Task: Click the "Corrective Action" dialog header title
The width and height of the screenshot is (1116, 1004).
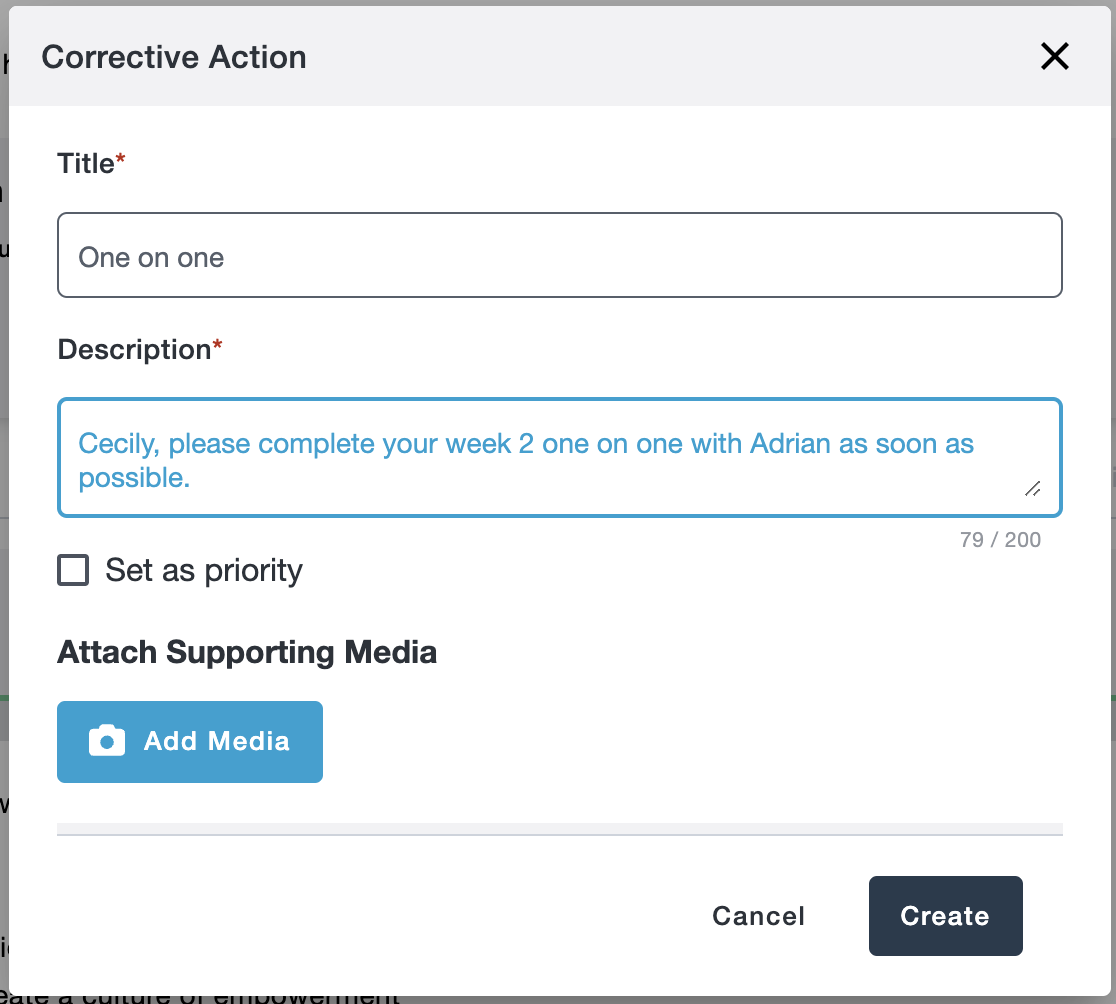Action: pyautogui.click(x=174, y=57)
